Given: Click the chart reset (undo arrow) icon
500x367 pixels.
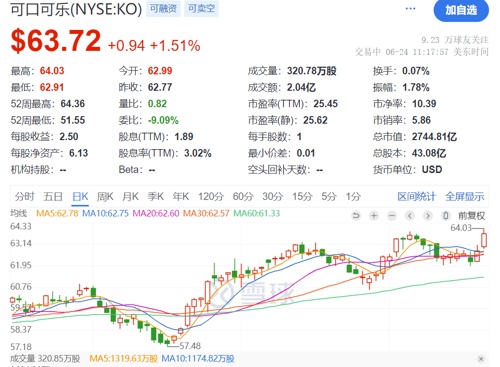Looking at the screenshot, I should click(356, 216).
